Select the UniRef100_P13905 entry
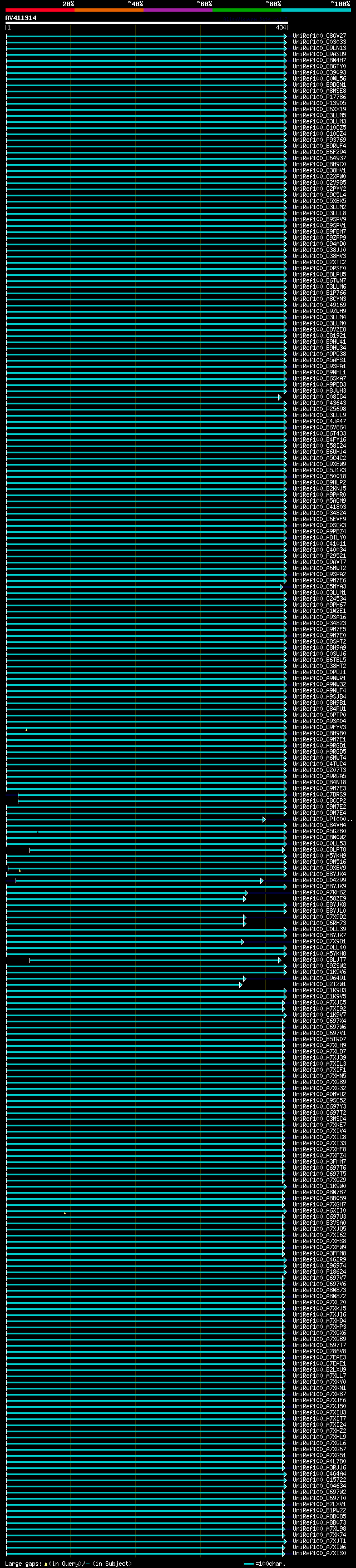The image size is (356, 1568). 319,103
